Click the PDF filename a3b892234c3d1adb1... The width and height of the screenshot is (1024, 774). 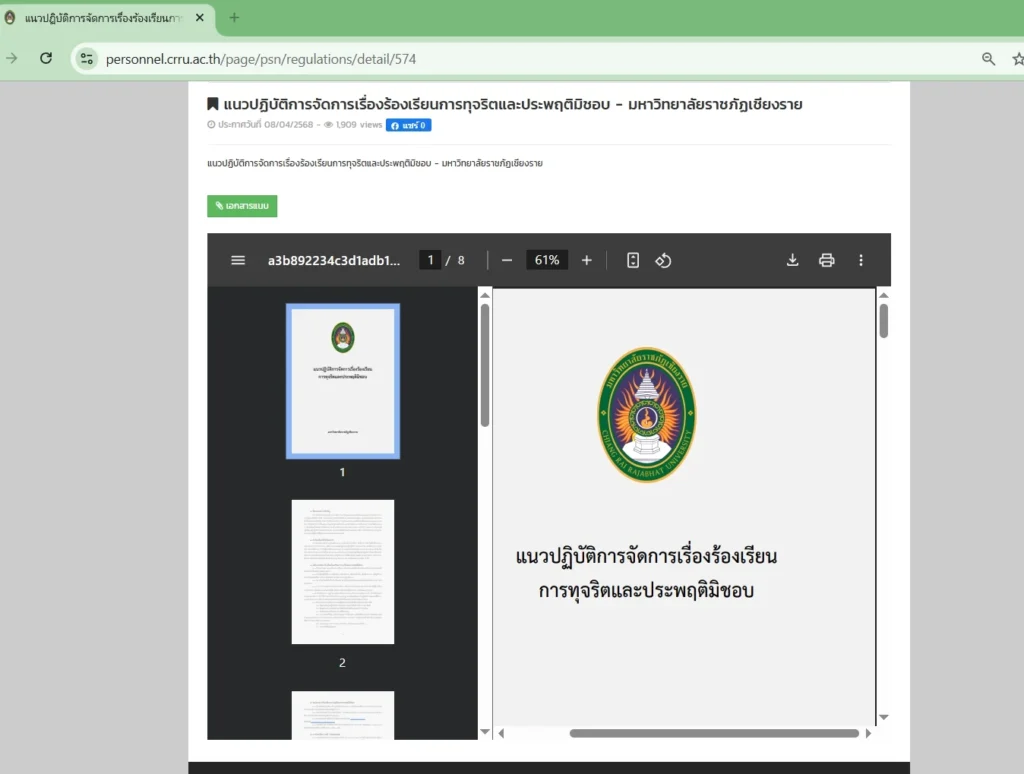(x=334, y=261)
